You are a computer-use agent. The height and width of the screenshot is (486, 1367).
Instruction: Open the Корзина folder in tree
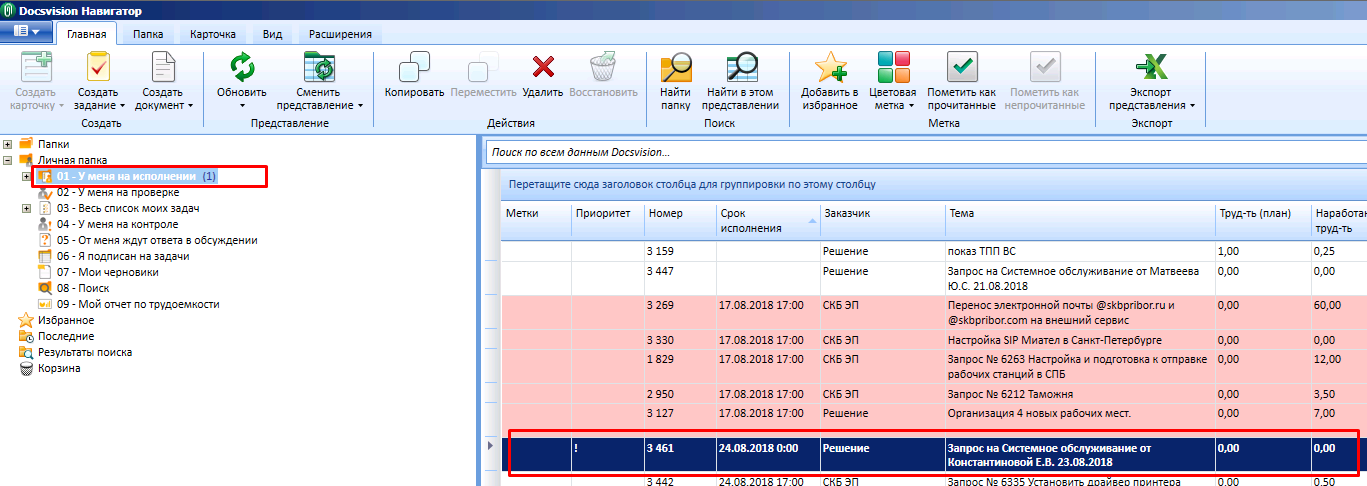(59, 368)
